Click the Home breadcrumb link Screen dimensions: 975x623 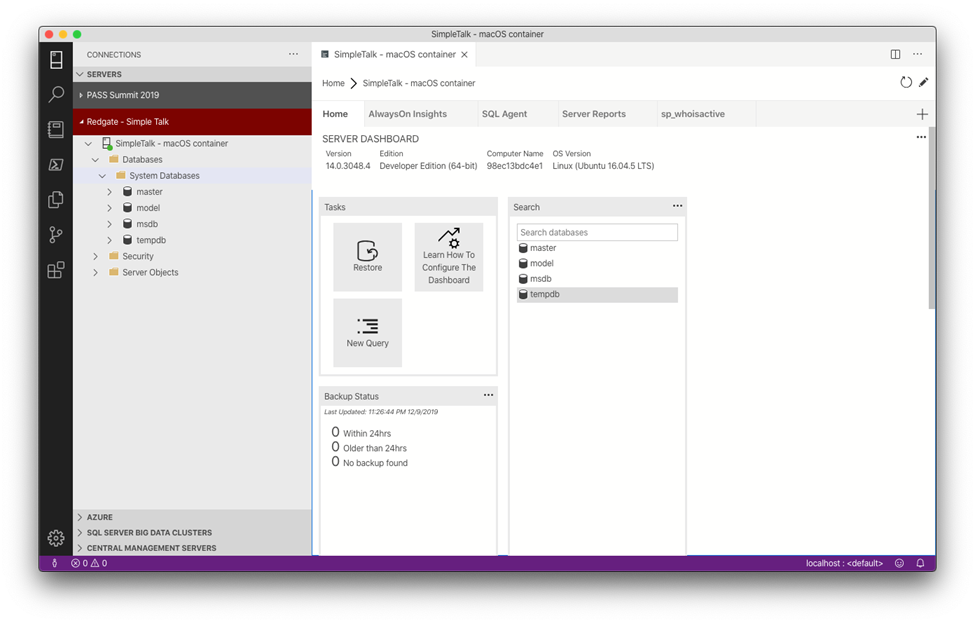pos(333,83)
